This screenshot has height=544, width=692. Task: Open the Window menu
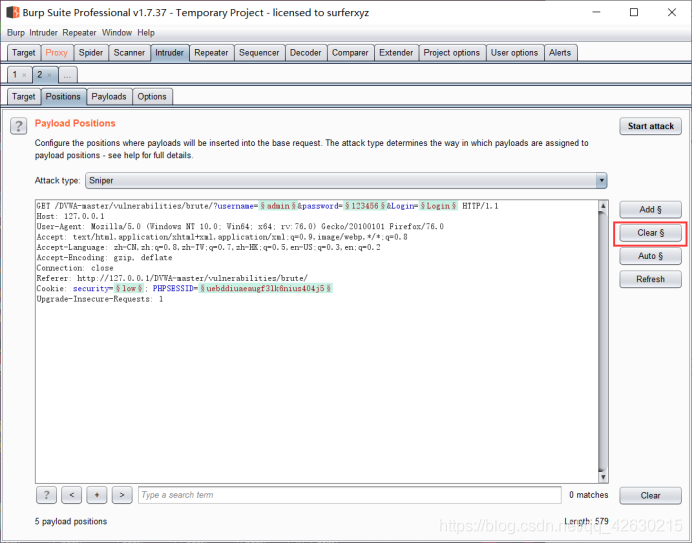coord(117,33)
